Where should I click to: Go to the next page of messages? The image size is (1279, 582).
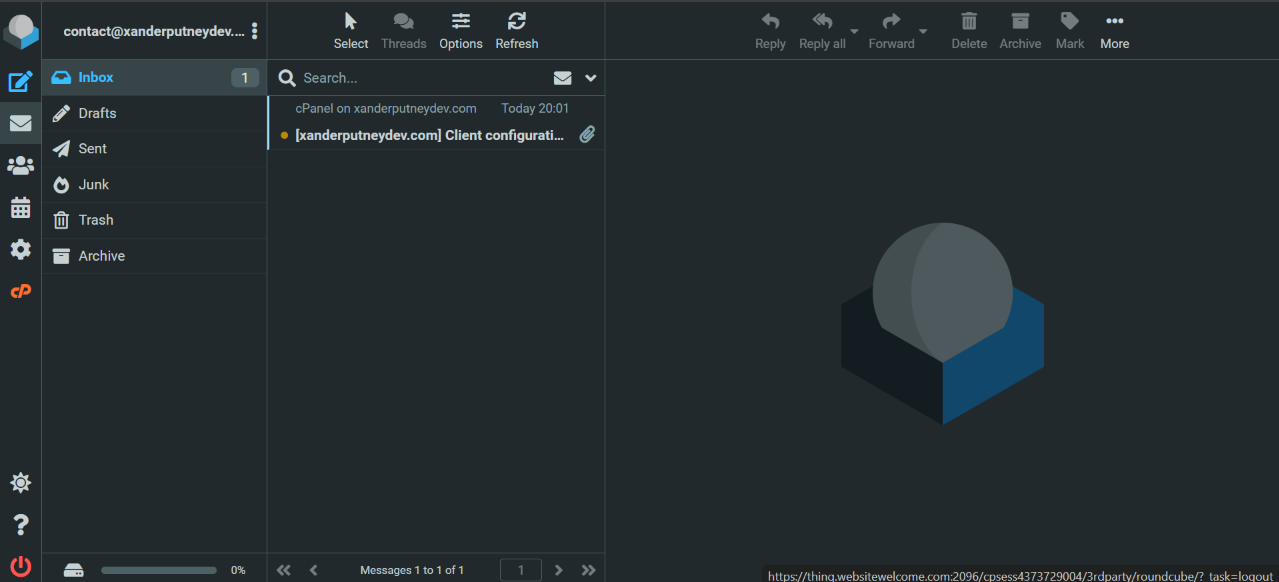pos(559,570)
